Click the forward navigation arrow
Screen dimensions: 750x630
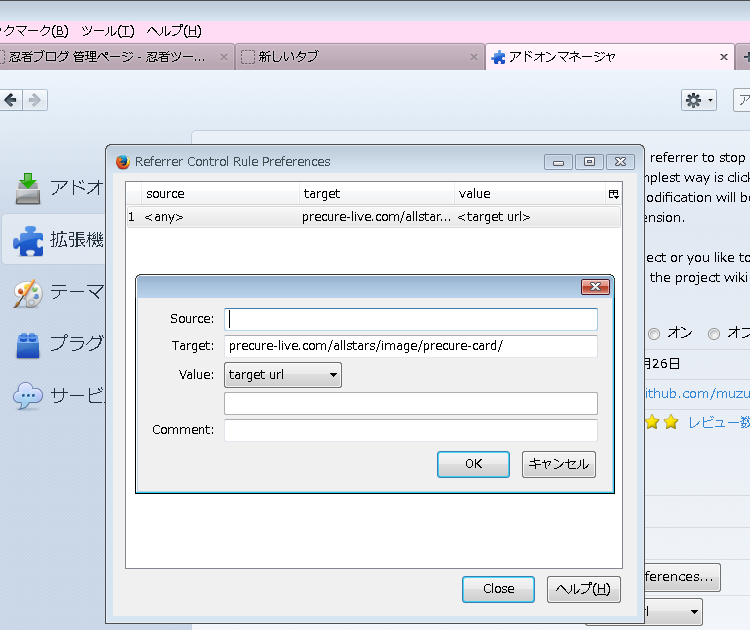coord(35,100)
